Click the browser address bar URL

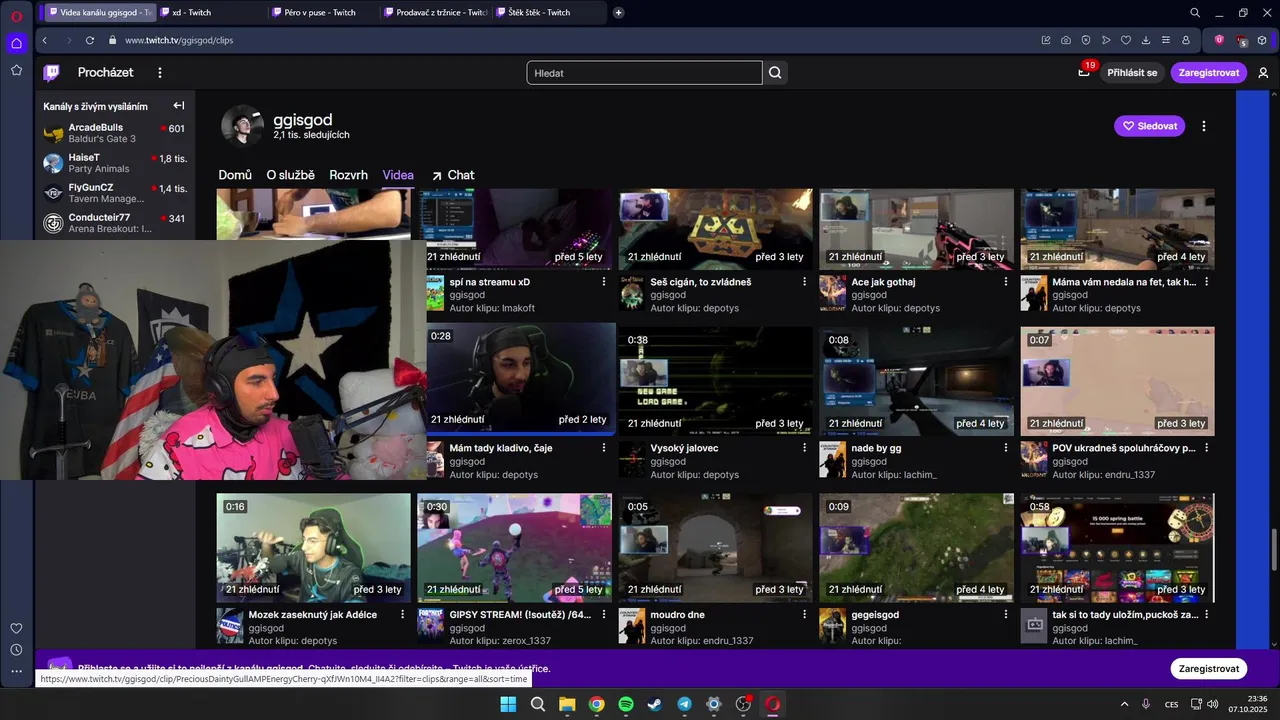[x=179, y=40]
